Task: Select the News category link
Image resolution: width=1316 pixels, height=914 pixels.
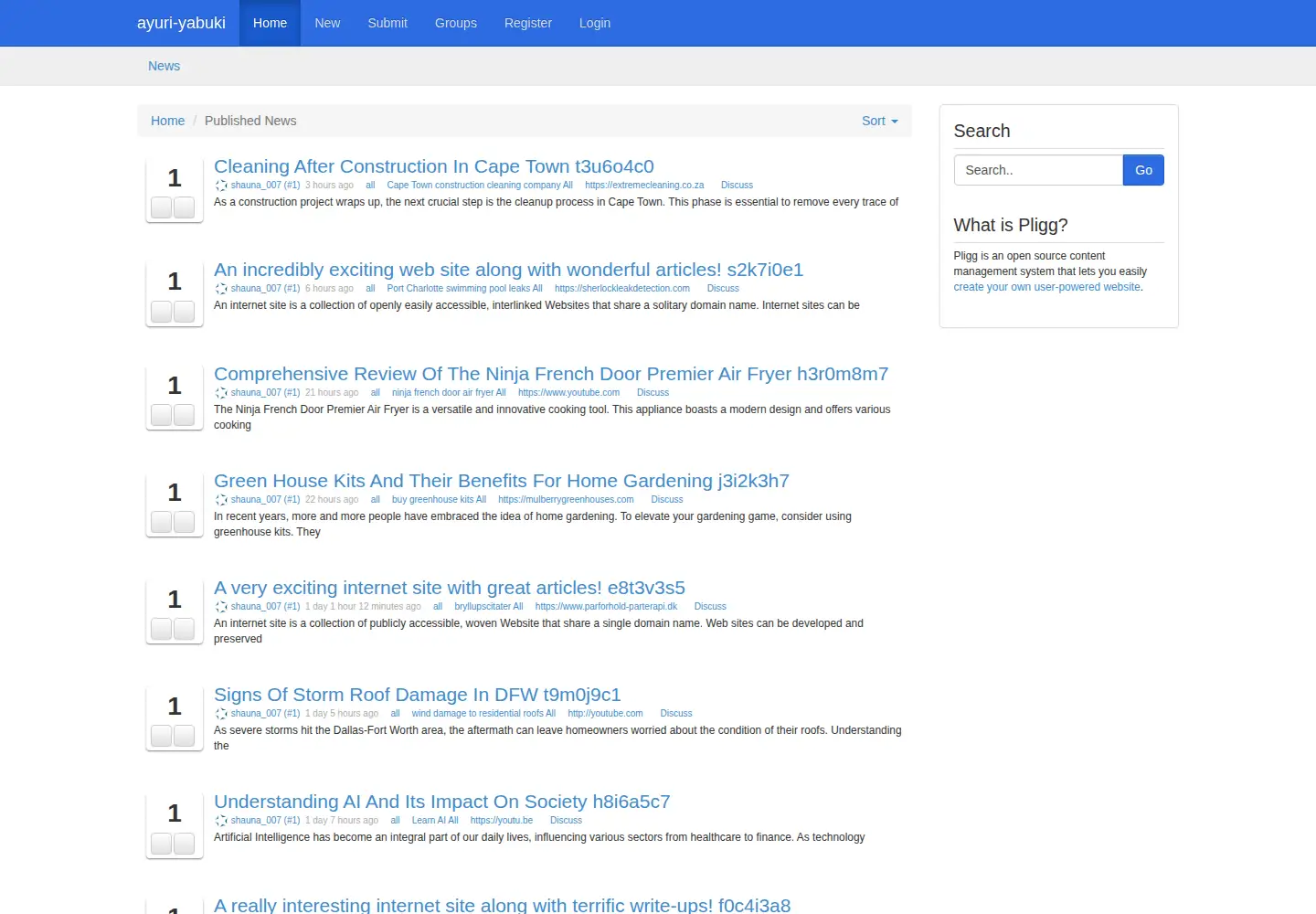Action: [x=164, y=66]
